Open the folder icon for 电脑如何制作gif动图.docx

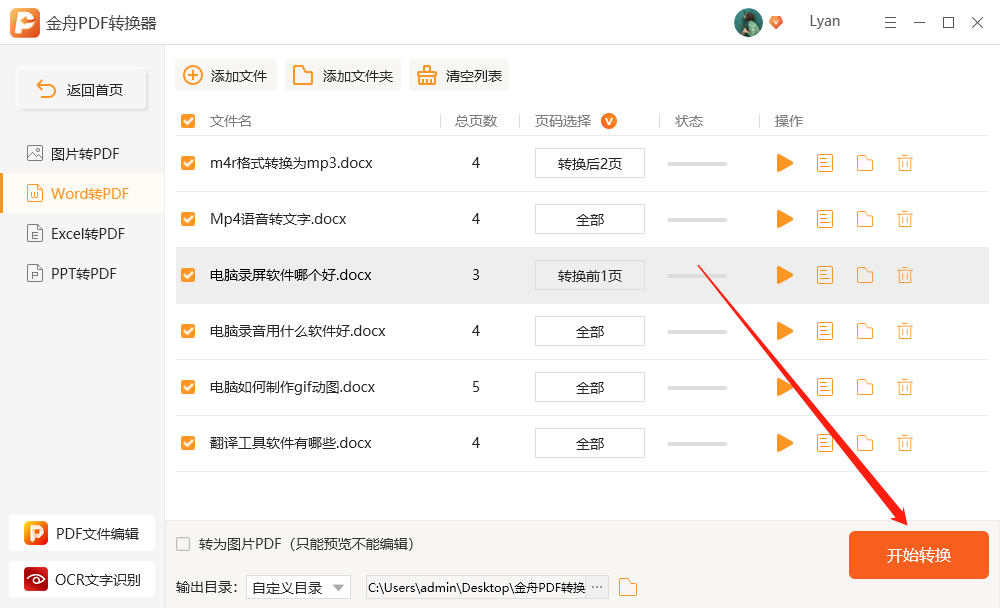point(865,387)
